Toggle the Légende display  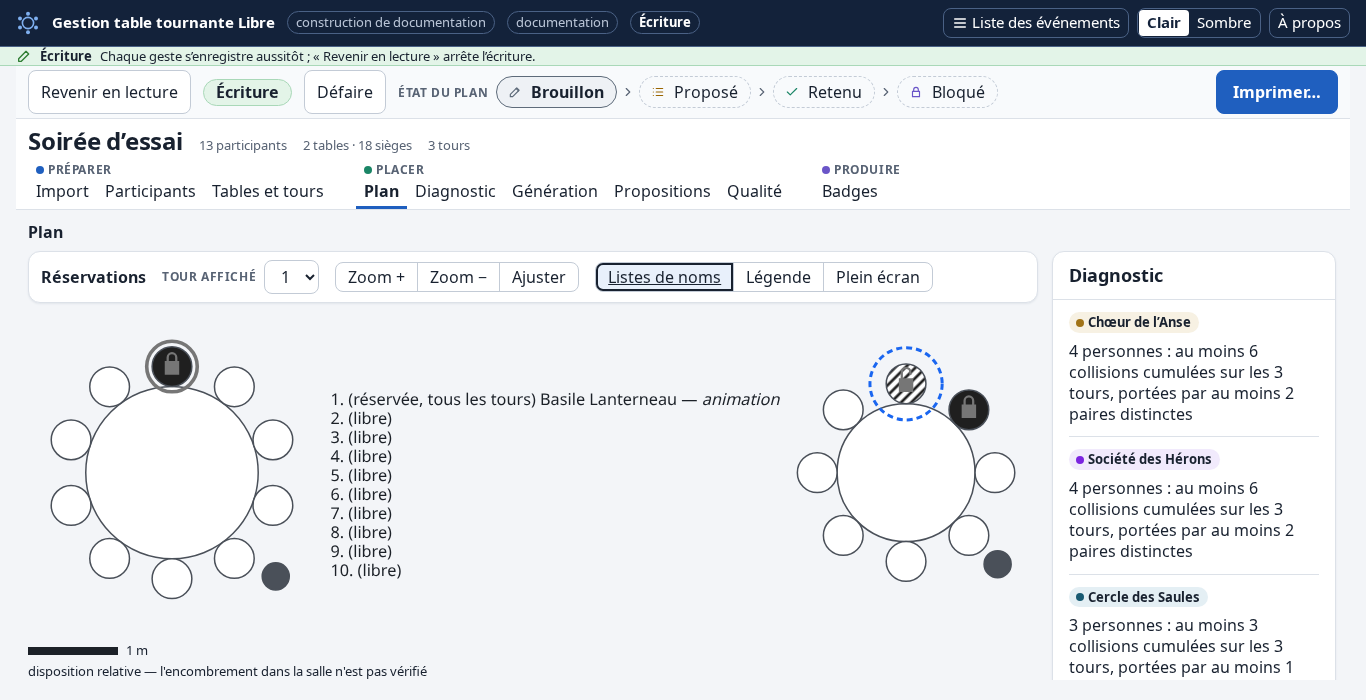click(x=778, y=277)
